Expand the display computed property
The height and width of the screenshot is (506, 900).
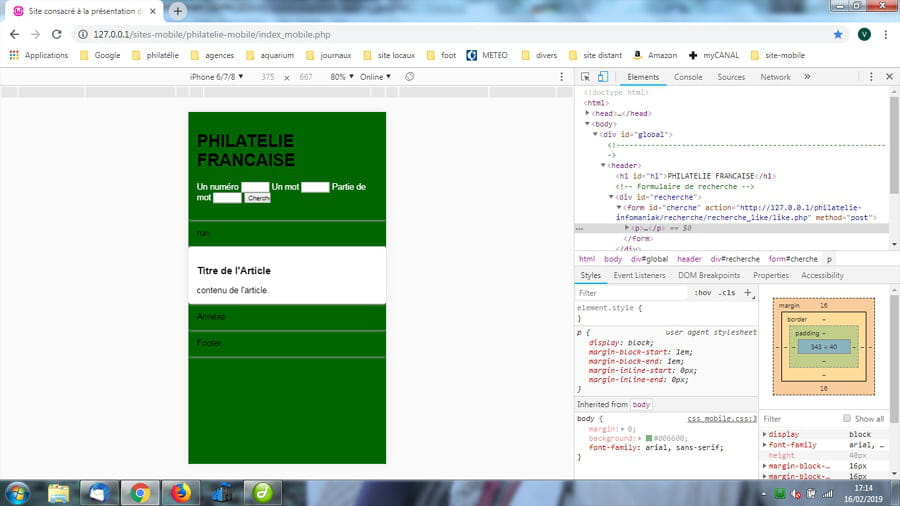[765, 434]
